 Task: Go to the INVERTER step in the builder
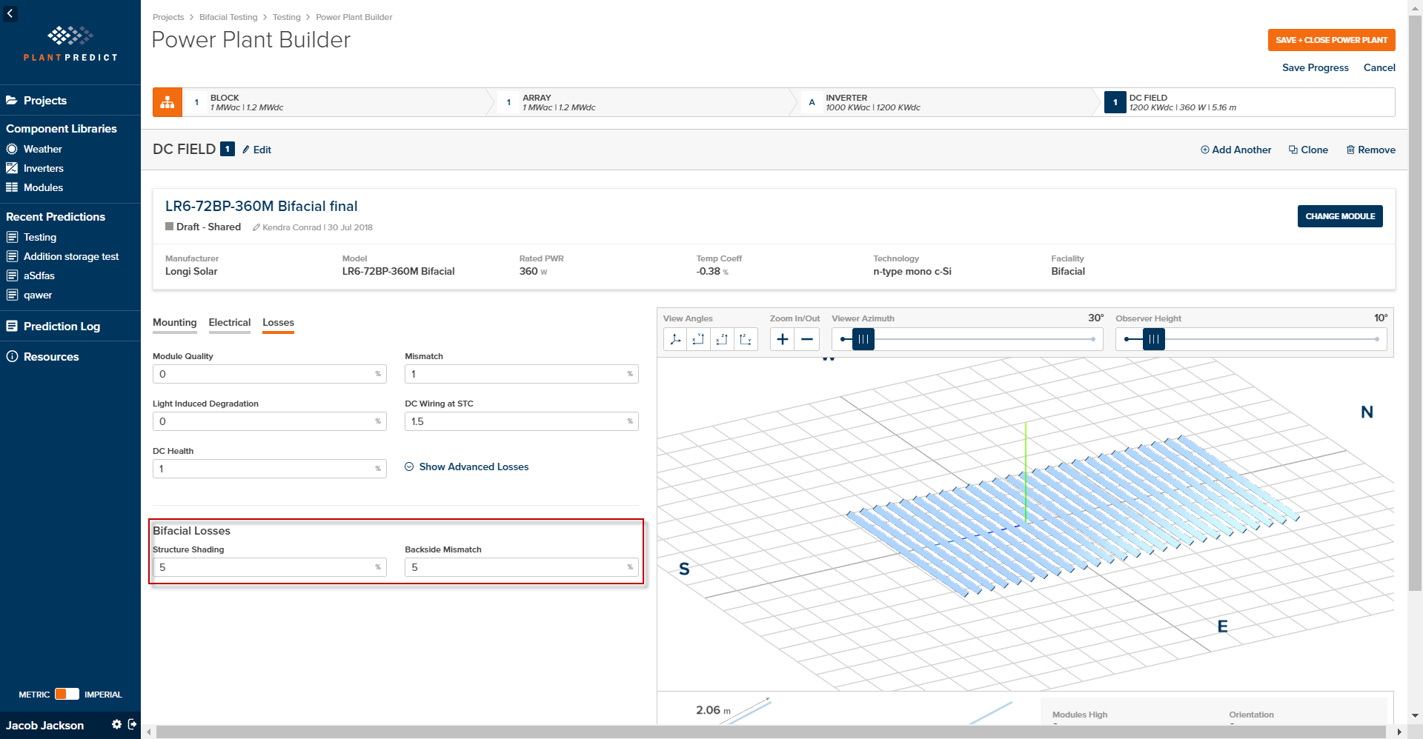click(948, 102)
